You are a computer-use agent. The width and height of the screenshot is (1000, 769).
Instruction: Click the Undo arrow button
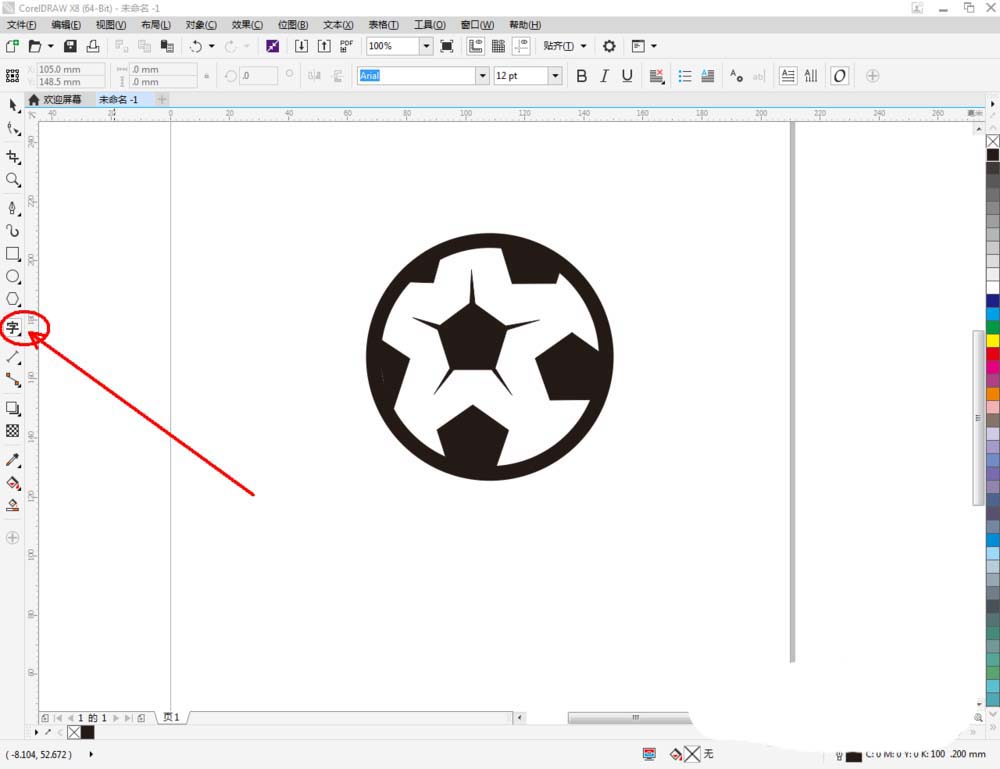(x=196, y=46)
